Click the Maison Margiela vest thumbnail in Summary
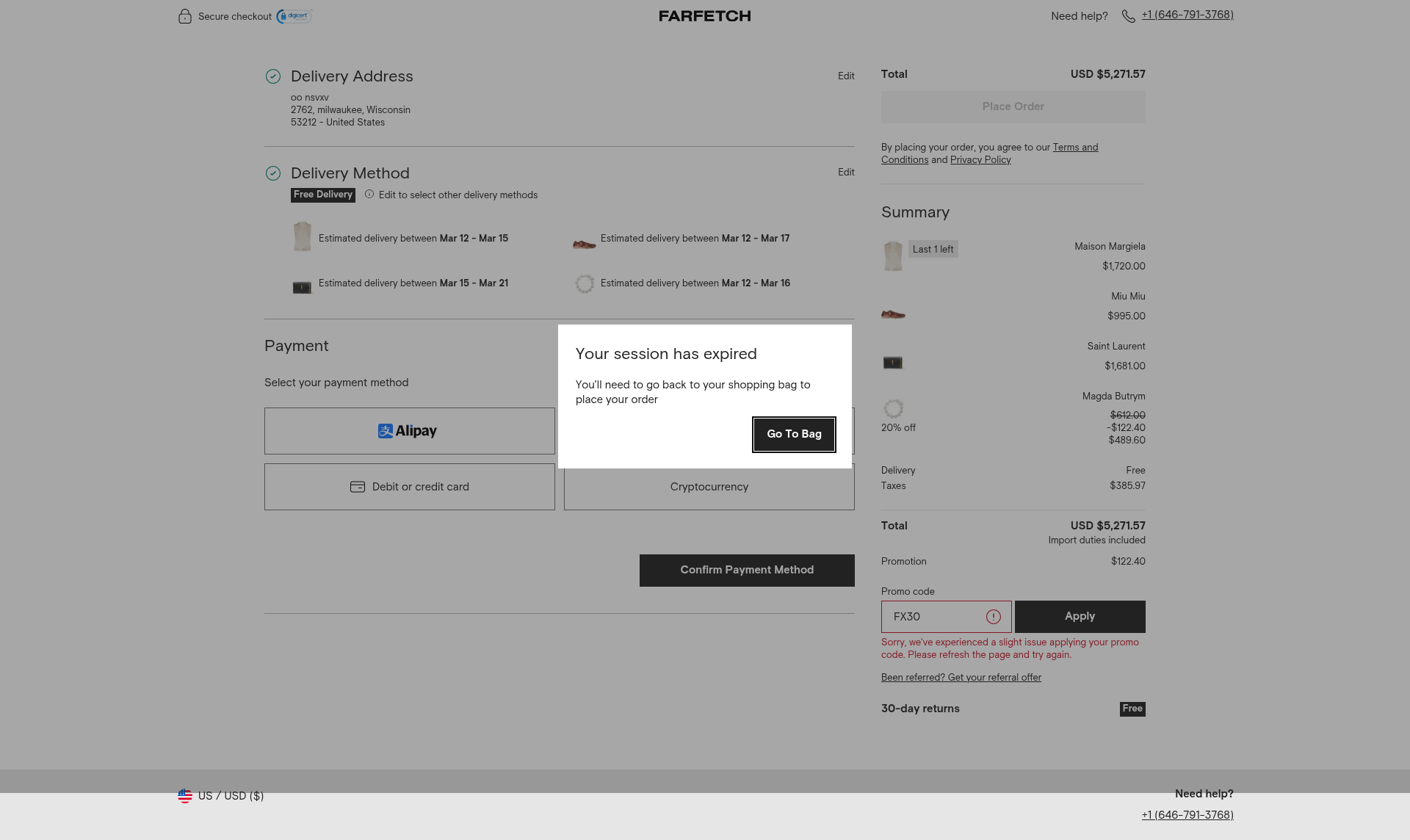 click(893, 256)
